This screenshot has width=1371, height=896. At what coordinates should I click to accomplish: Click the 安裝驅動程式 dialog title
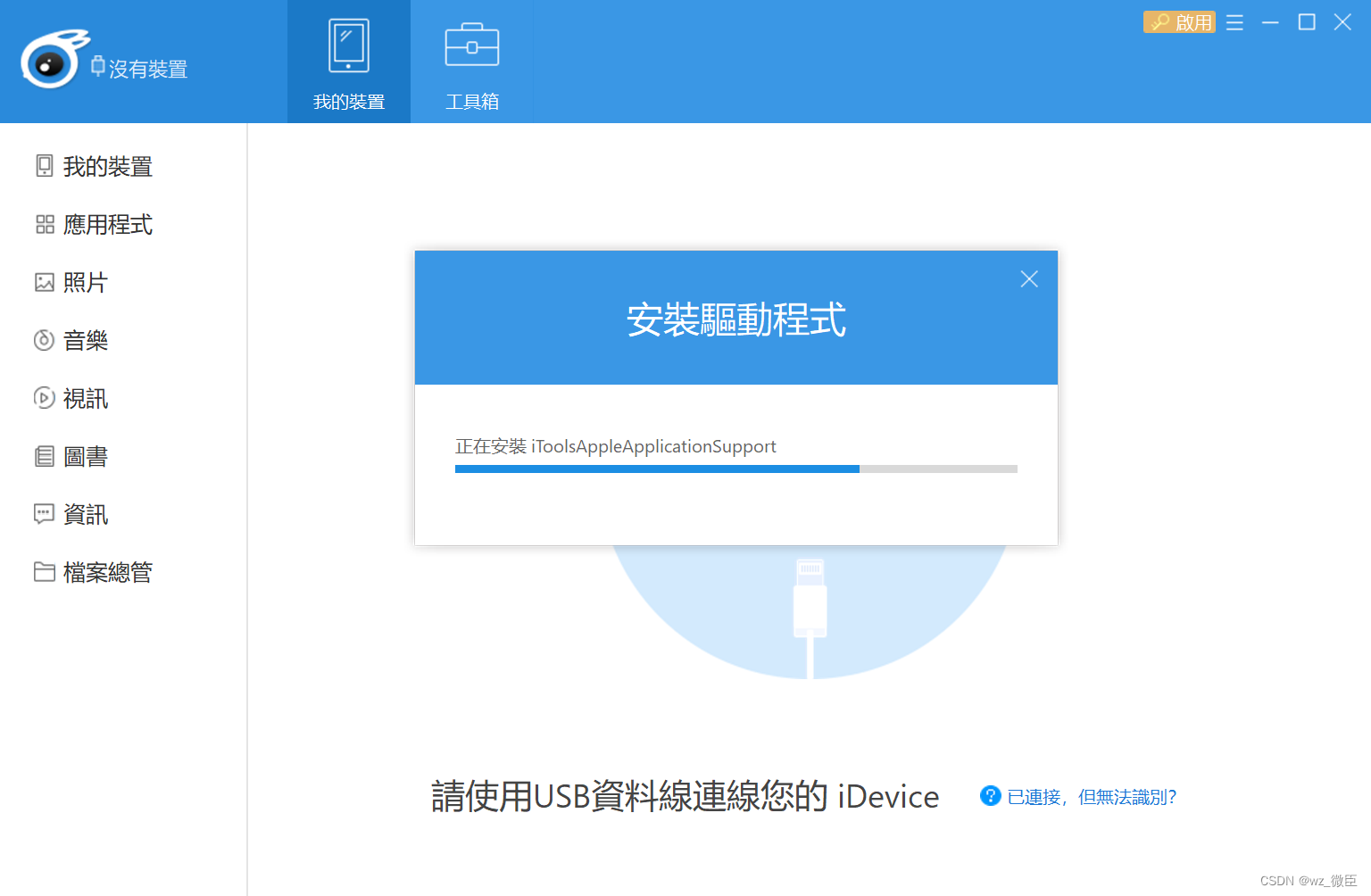click(x=736, y=319)
